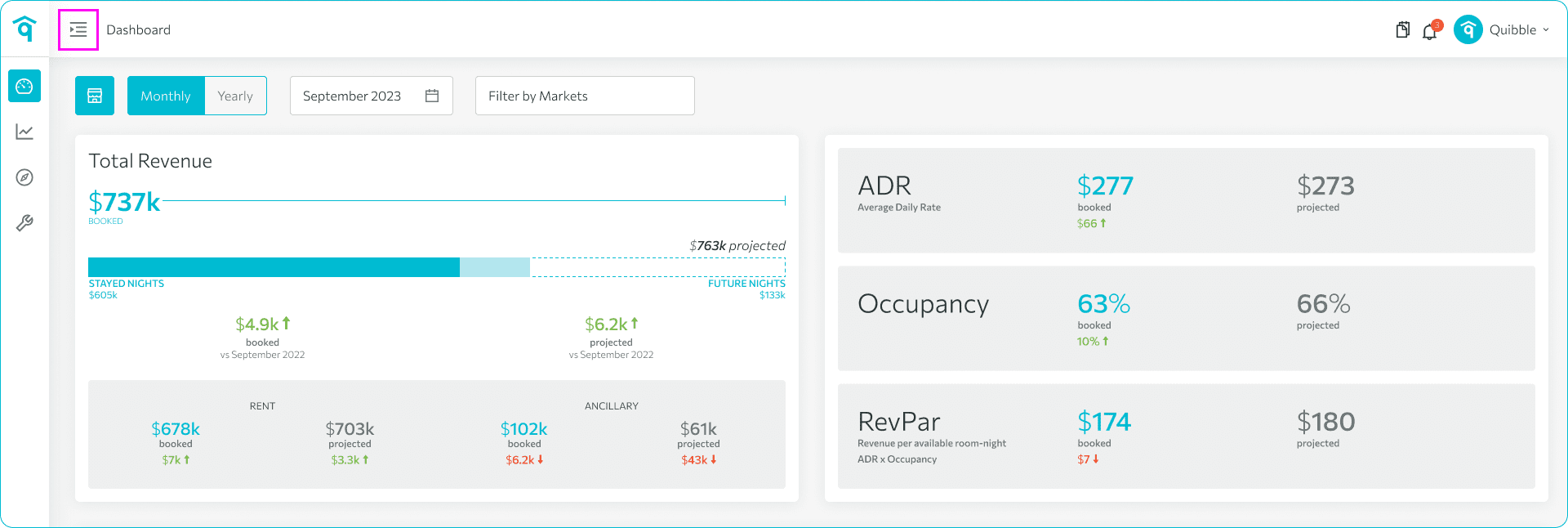The height and width of the screenshot is (528, 1568).
Task: Click the dashed projected bar segment
Action: [657, 267]
